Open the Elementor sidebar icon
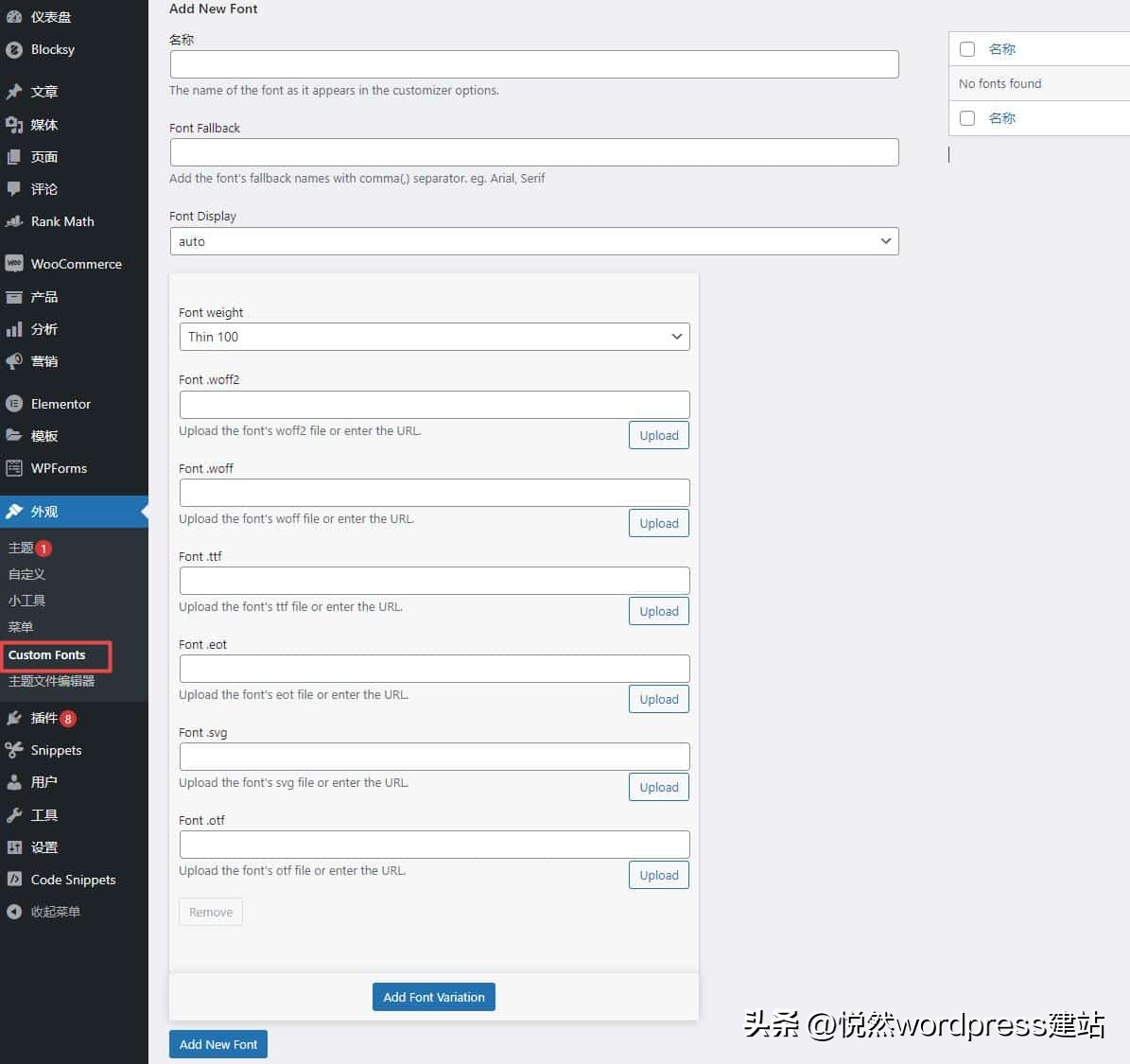 click(x=16, y=404)
